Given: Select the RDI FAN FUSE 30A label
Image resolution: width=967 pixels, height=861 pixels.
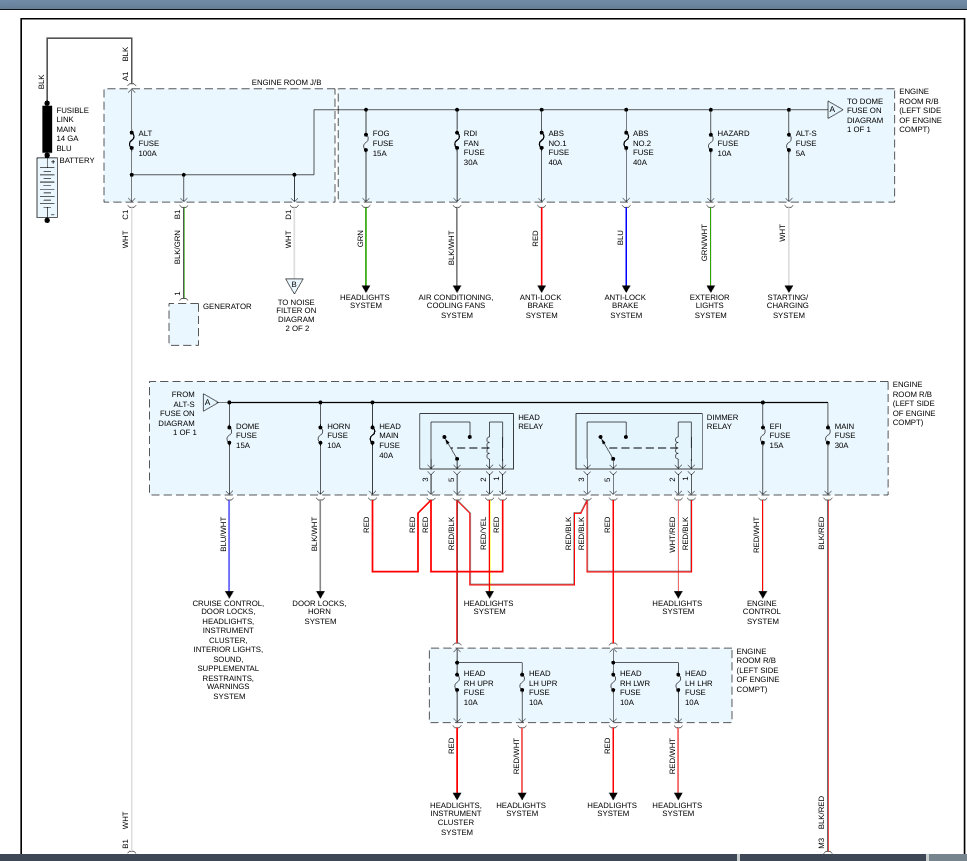Looking at the screenshot, I should pyautogui.click(x=474, y=147).
